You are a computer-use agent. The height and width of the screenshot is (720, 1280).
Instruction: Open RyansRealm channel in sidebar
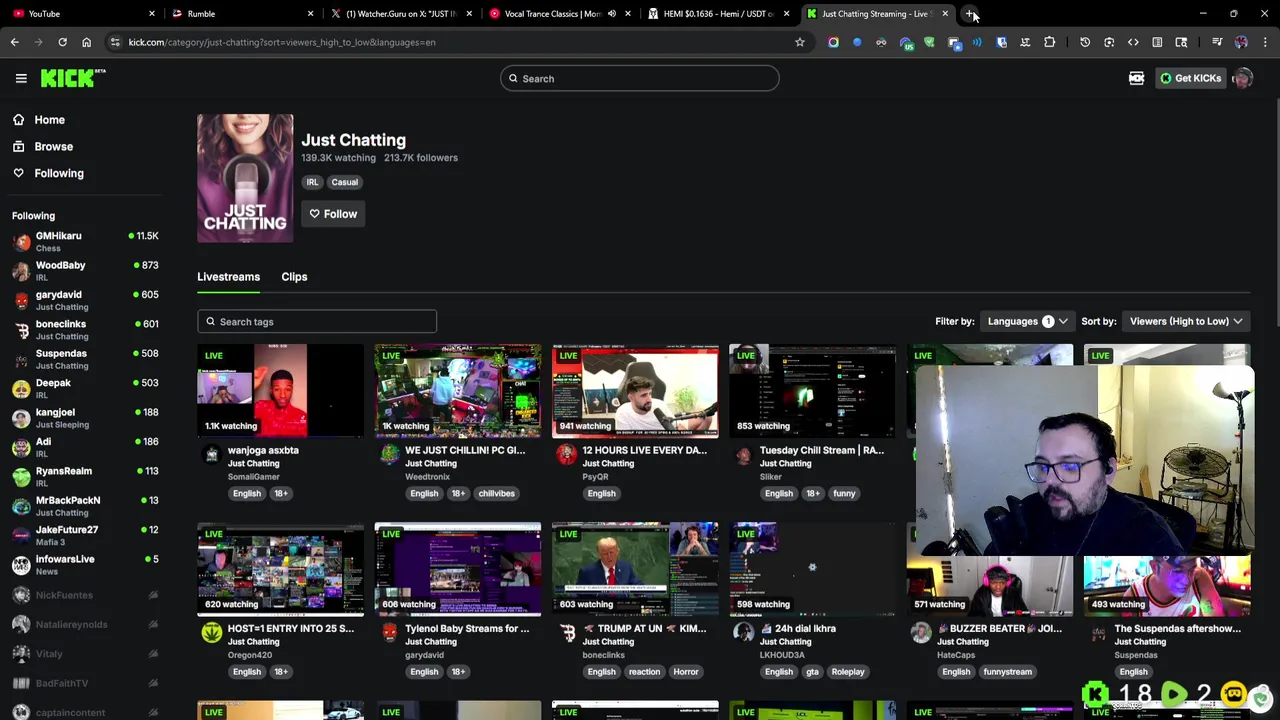tap(85, 476)
